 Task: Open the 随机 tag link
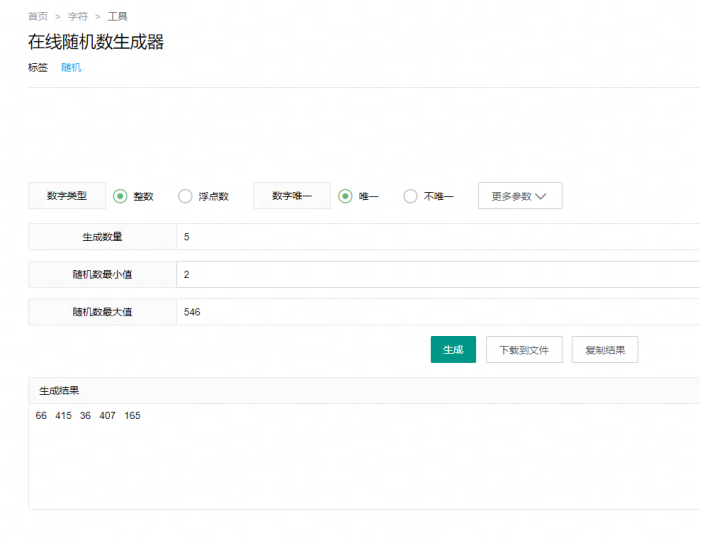pyautogui.click(x=71, y=68)
